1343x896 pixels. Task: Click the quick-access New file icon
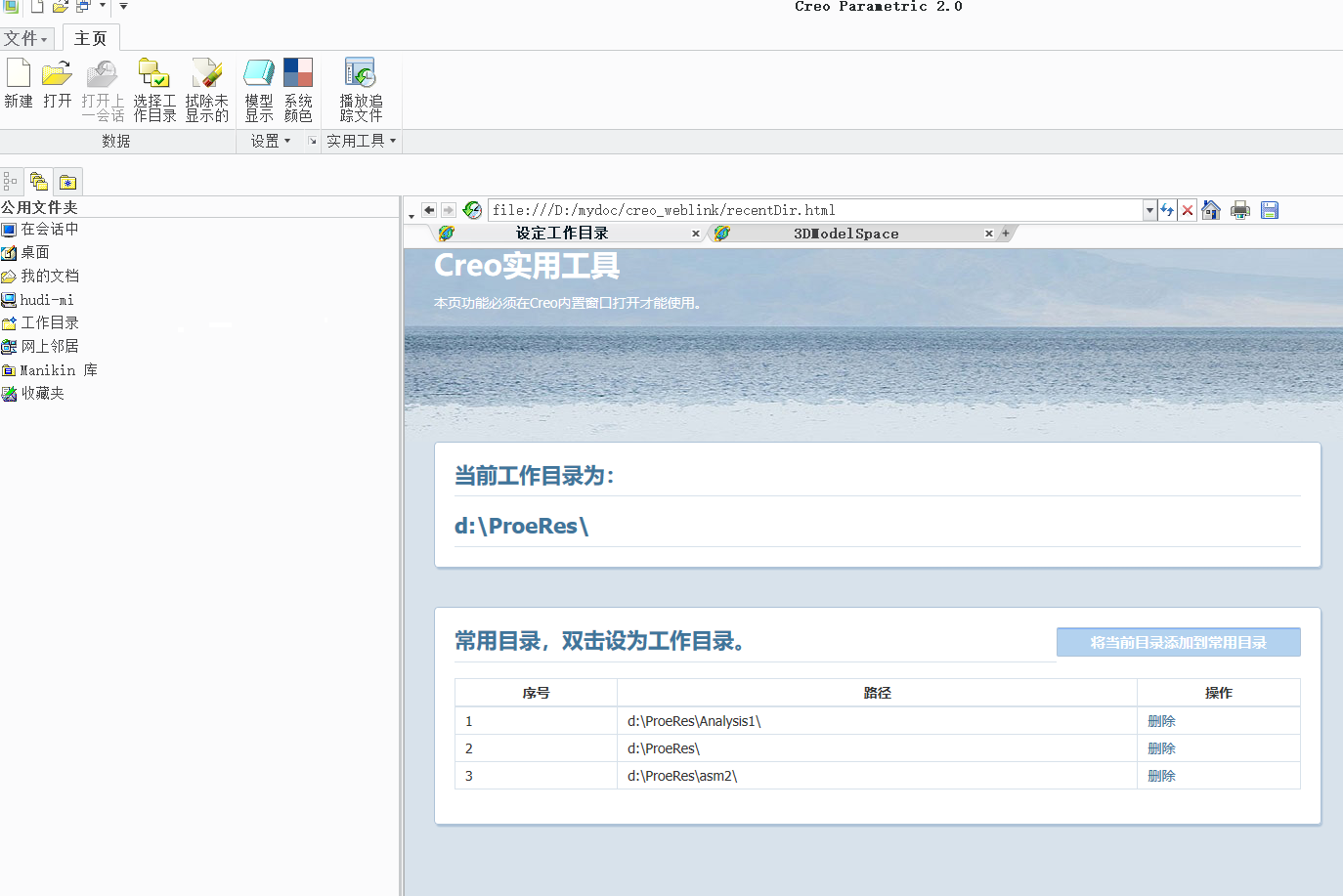click(37, 7)
